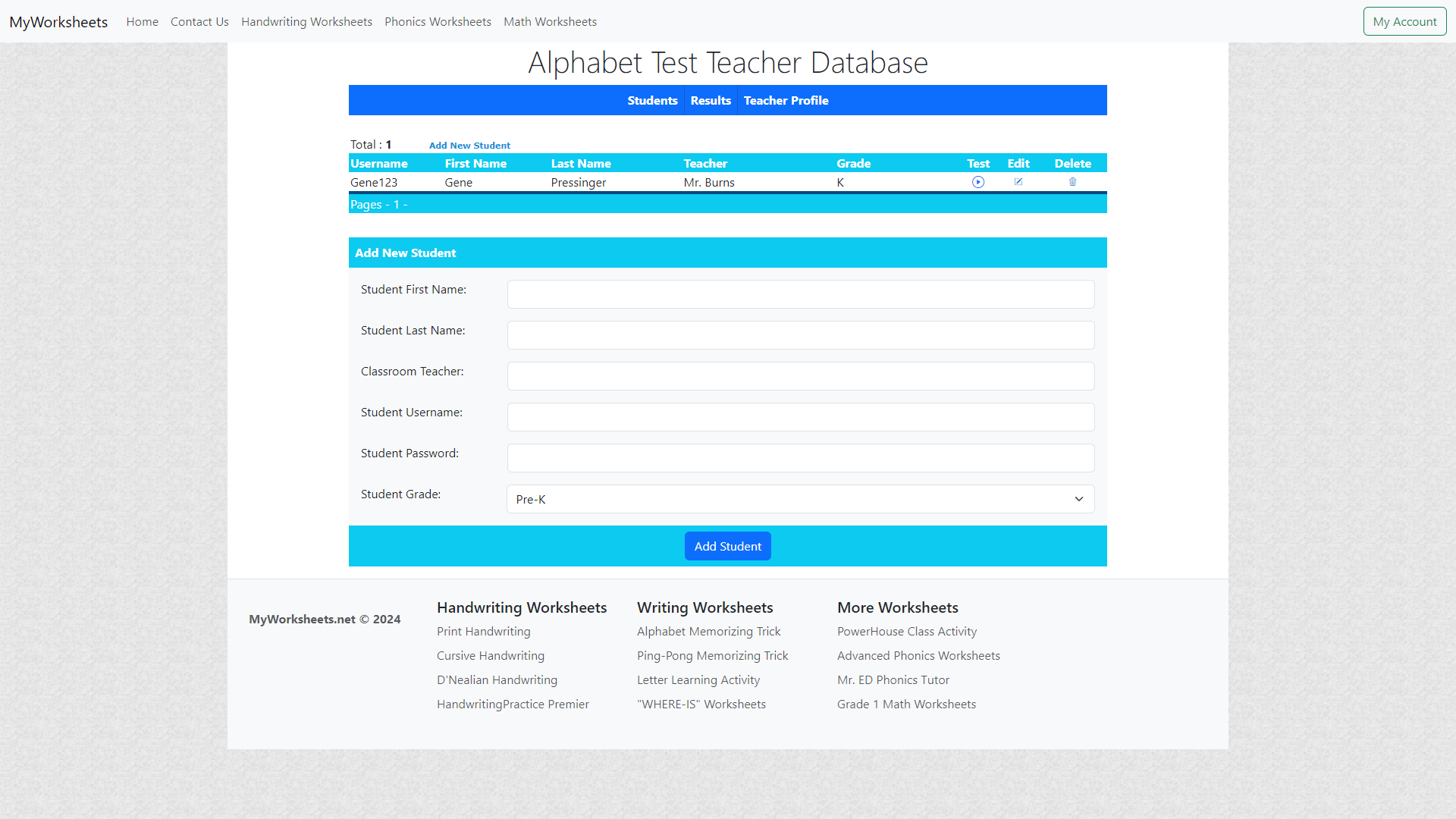
Task: Visit the Cursive Handwriting footer link
Action: coord(491,655)
